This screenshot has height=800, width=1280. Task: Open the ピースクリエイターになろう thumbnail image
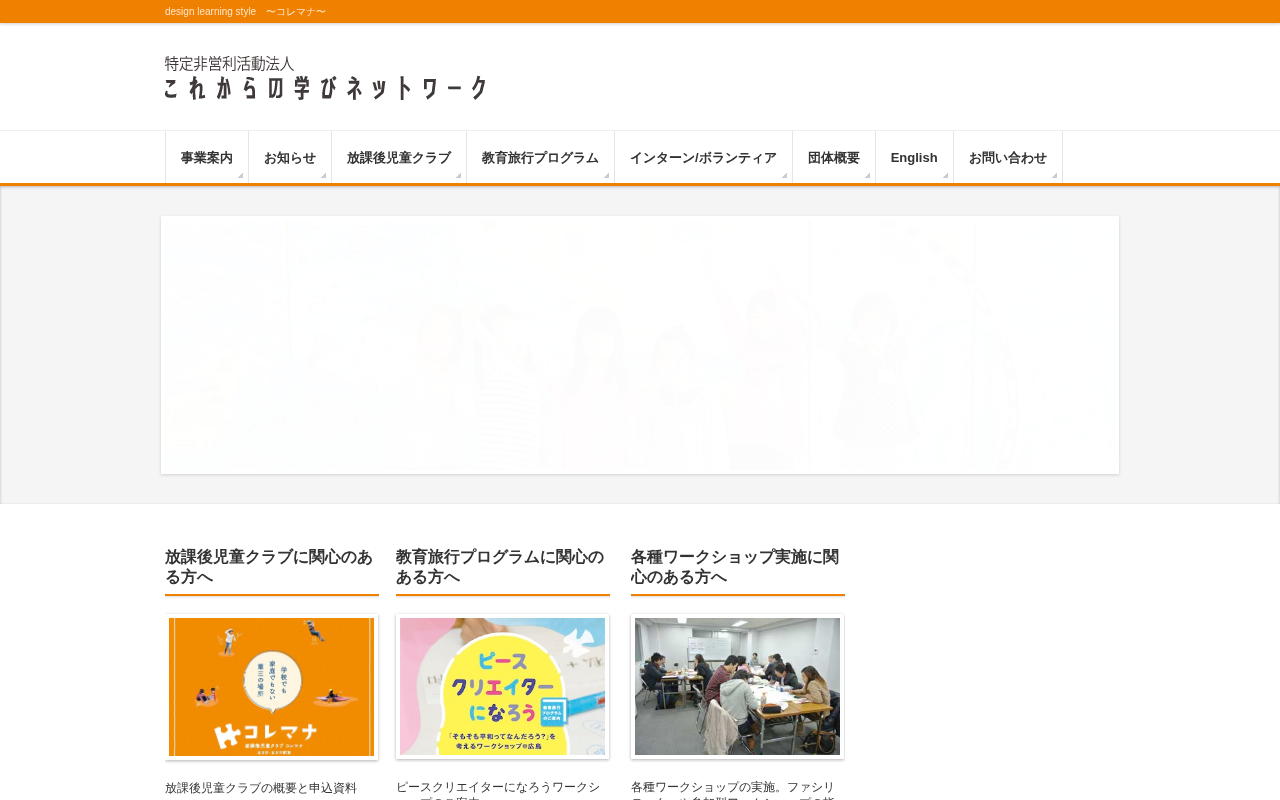point(502,687)
